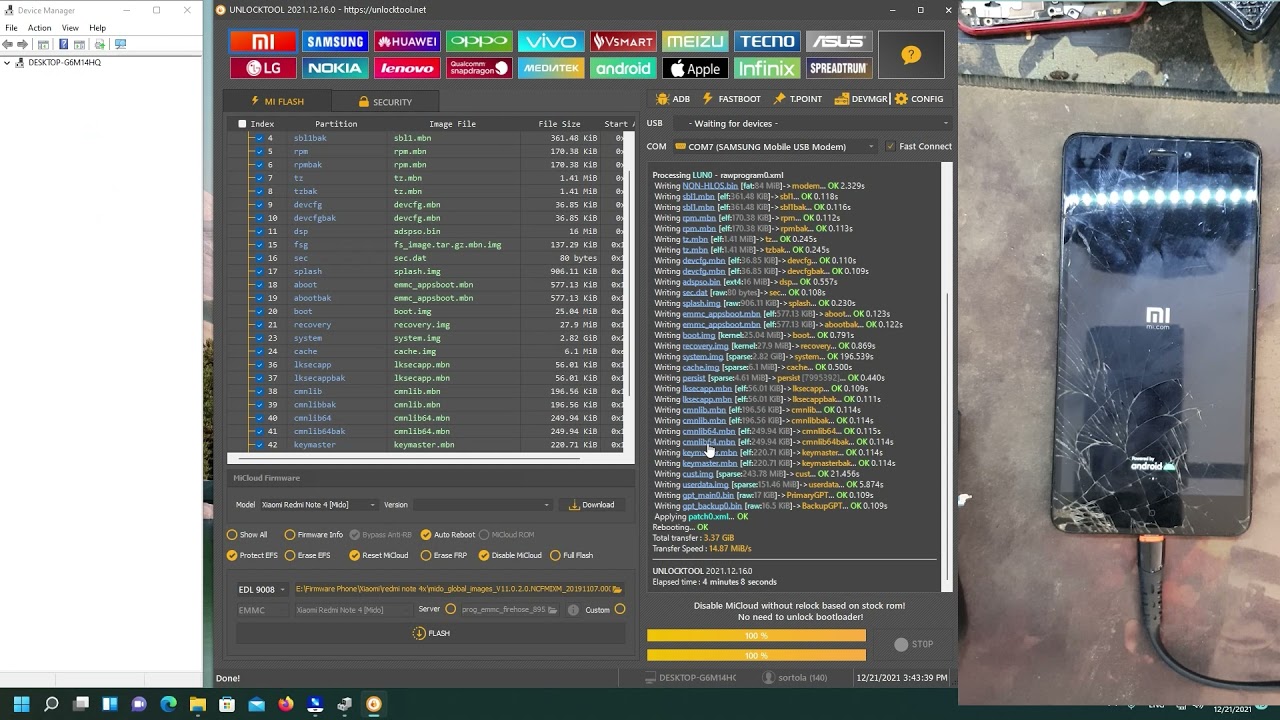Image resolution: width=1280 pixels, height=720 pixels.
Task: Open the yellow question mark help icon
Action: pos(911,55)
